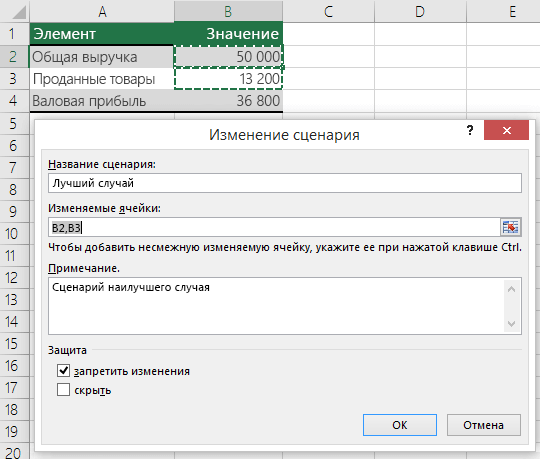Click the Изменяемые ячейки input field
This screenshot has height=459, width=540.
(x=274, y=227)
